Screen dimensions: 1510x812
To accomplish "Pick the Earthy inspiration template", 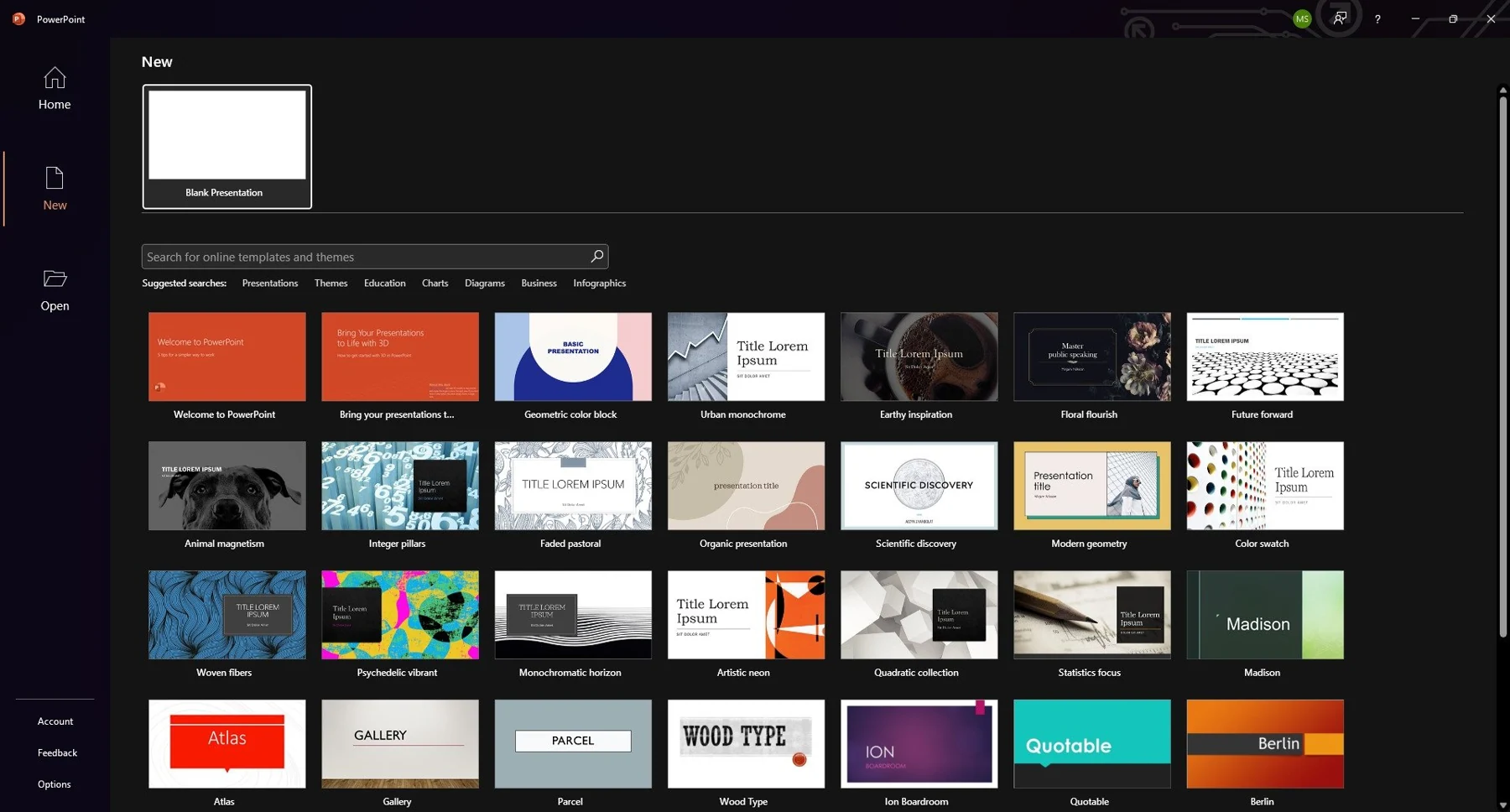I will pyautogui.click(x=919, y=366).
